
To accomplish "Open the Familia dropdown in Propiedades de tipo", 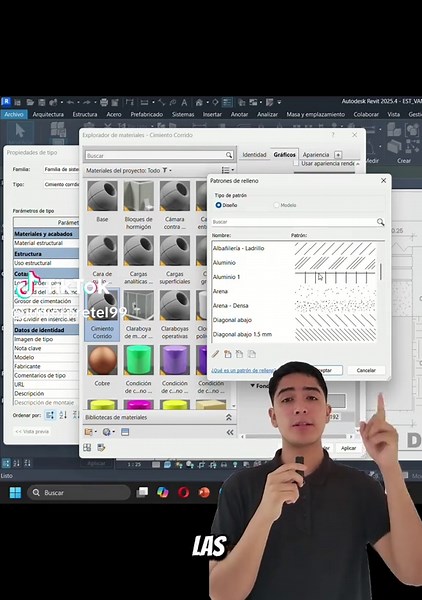I will pos(61,169).
